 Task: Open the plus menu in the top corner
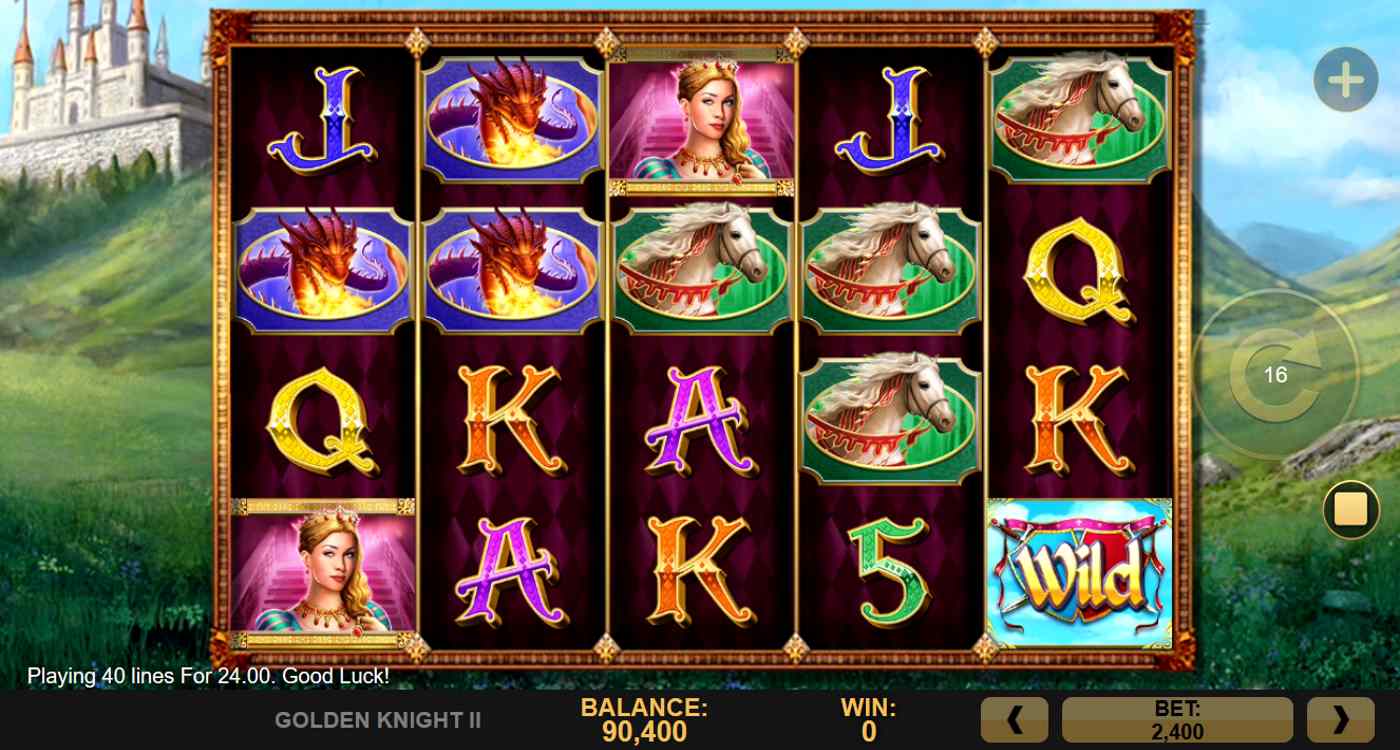[x=1345, y=79]
